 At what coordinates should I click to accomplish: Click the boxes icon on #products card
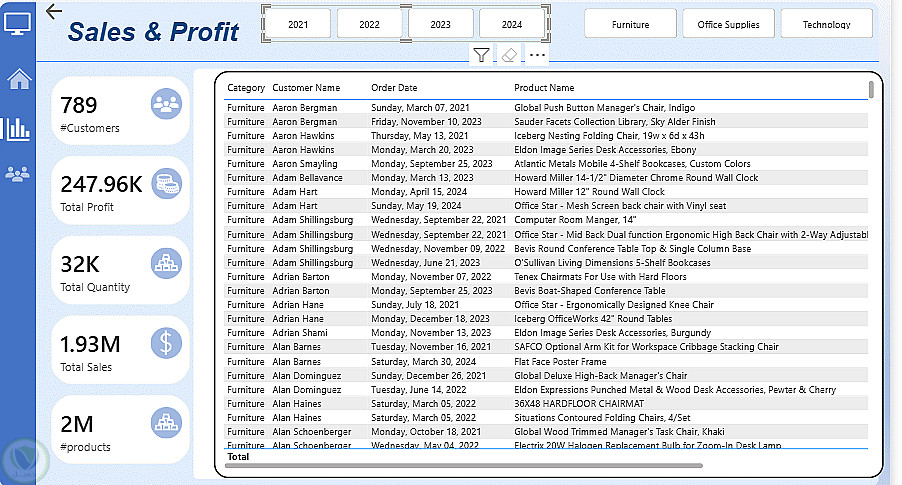pos(166,423)
